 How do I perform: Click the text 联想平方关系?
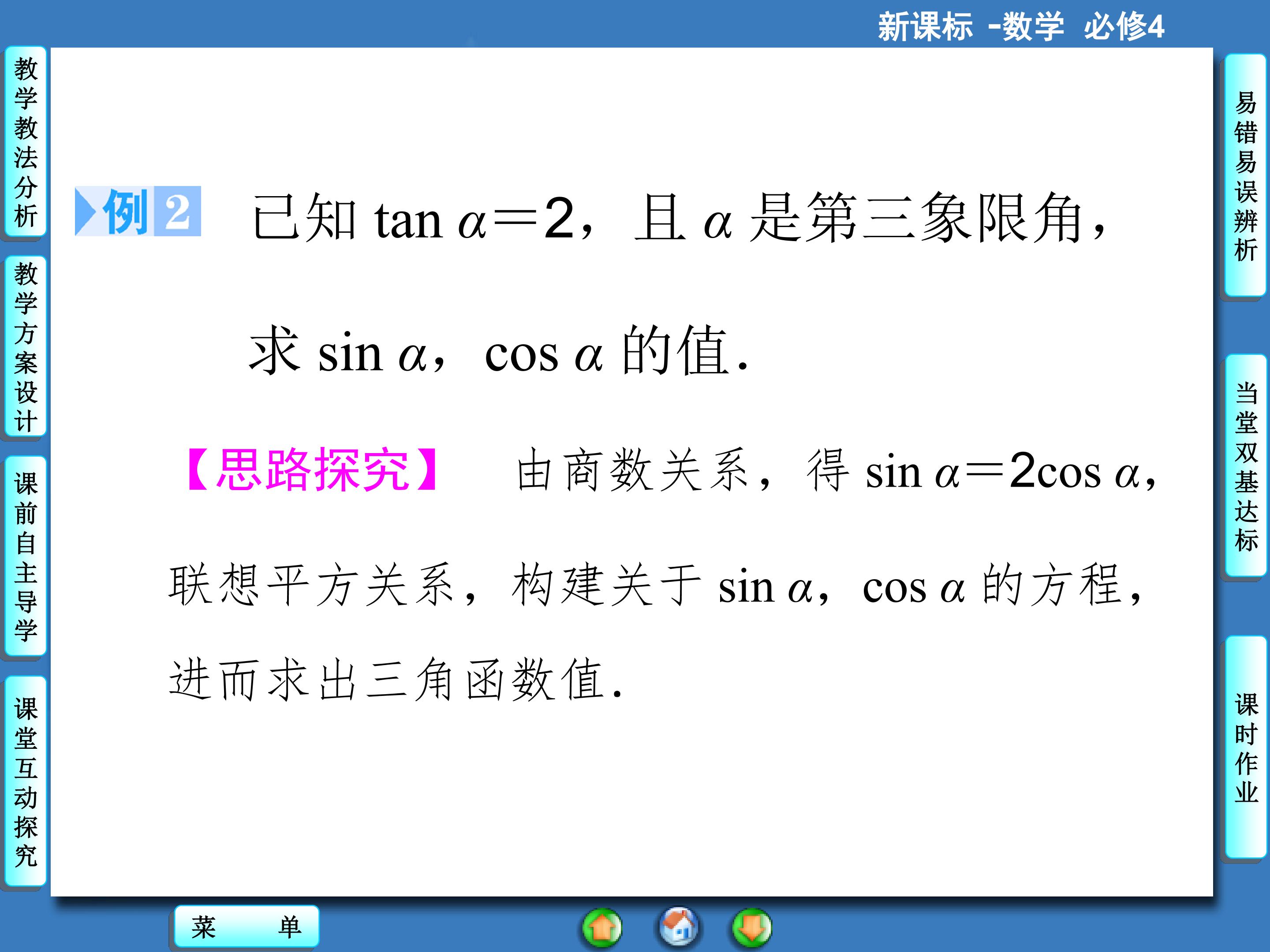310,585
